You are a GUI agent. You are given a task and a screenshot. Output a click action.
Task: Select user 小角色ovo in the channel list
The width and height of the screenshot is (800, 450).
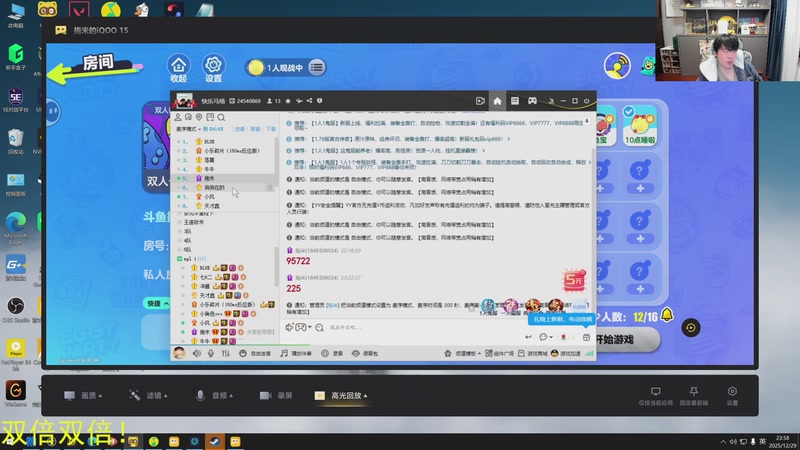[x=211, y=314]
